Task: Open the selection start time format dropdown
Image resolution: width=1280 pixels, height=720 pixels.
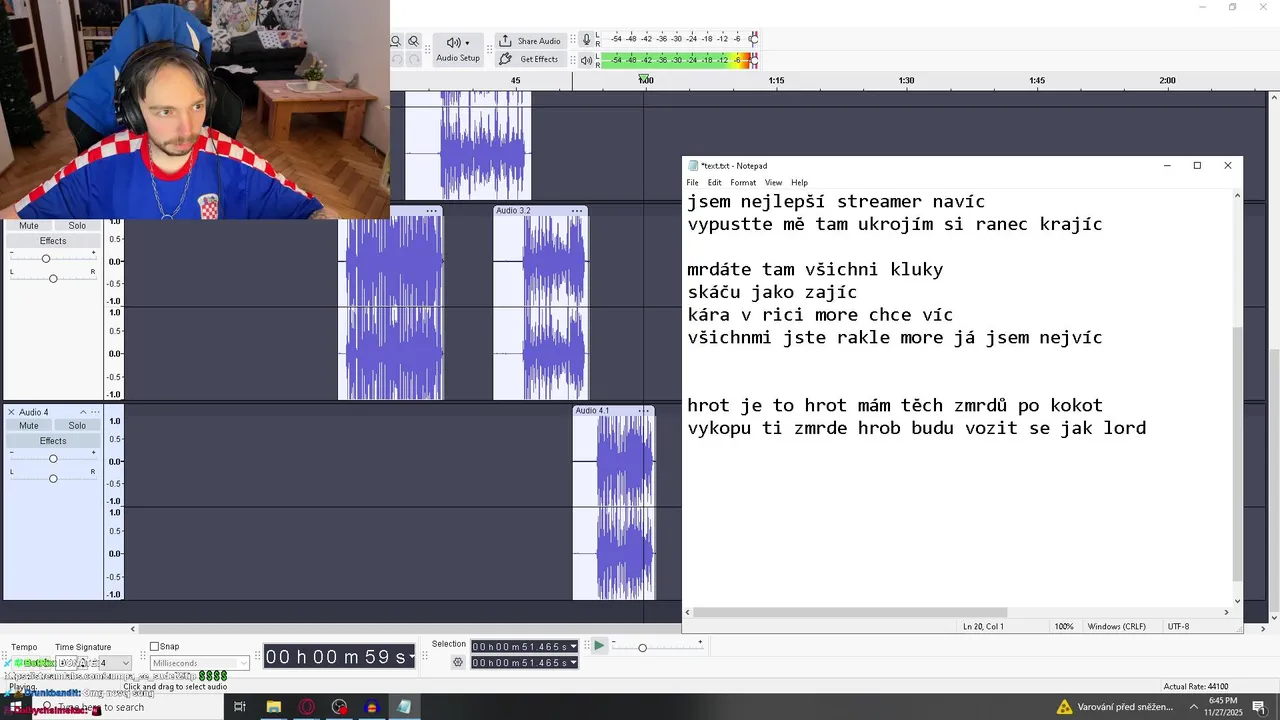Action: click(573, 647)
